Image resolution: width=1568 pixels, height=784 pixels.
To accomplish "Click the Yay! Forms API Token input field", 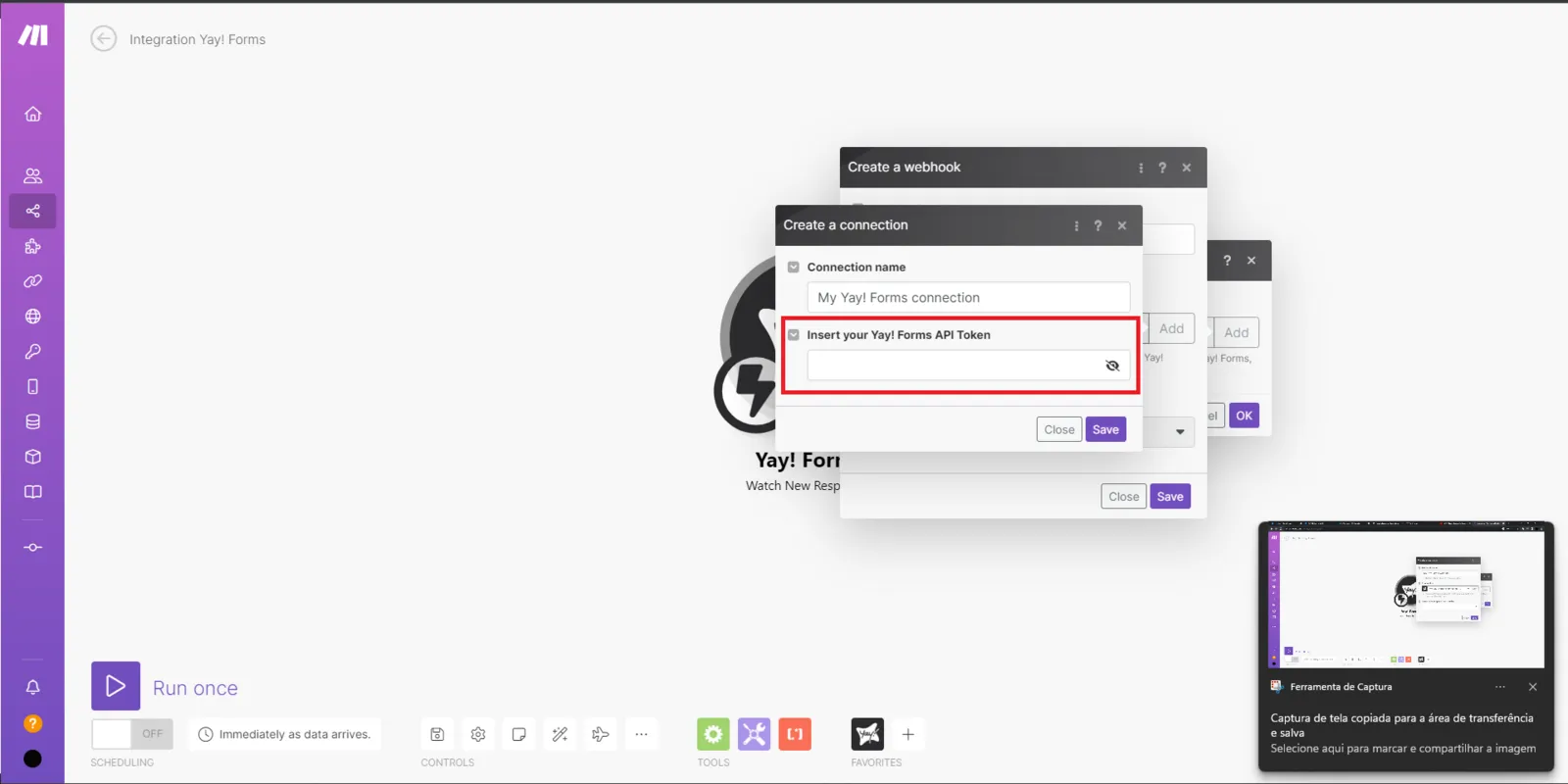I will coord(968,366).
